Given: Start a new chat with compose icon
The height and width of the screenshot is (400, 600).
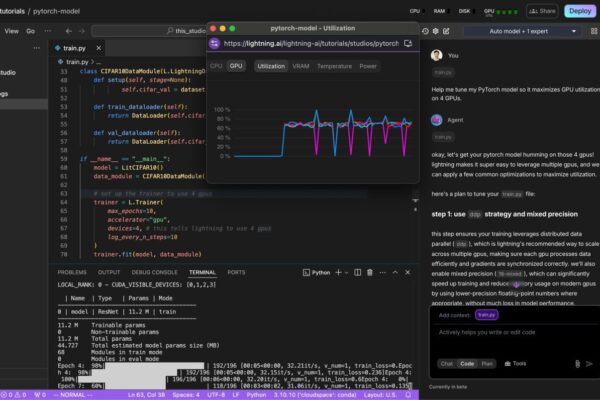Looking at the screenshot, I should pos(446,31).
